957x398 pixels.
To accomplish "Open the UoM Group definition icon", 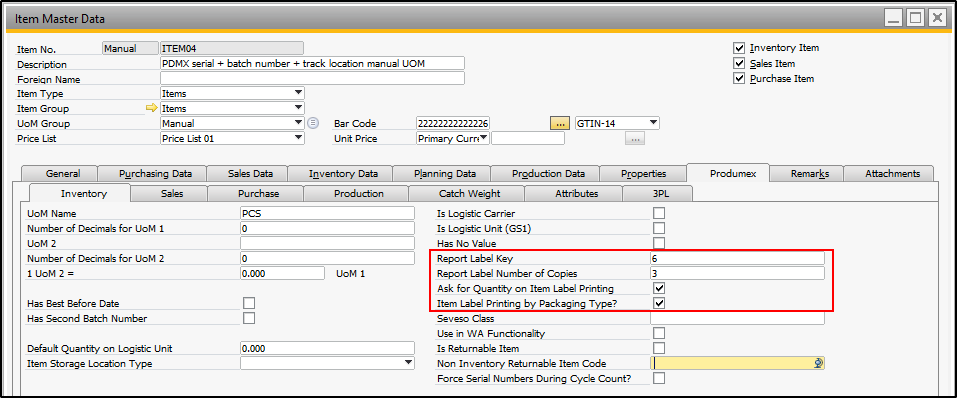I will pos(313,123).
